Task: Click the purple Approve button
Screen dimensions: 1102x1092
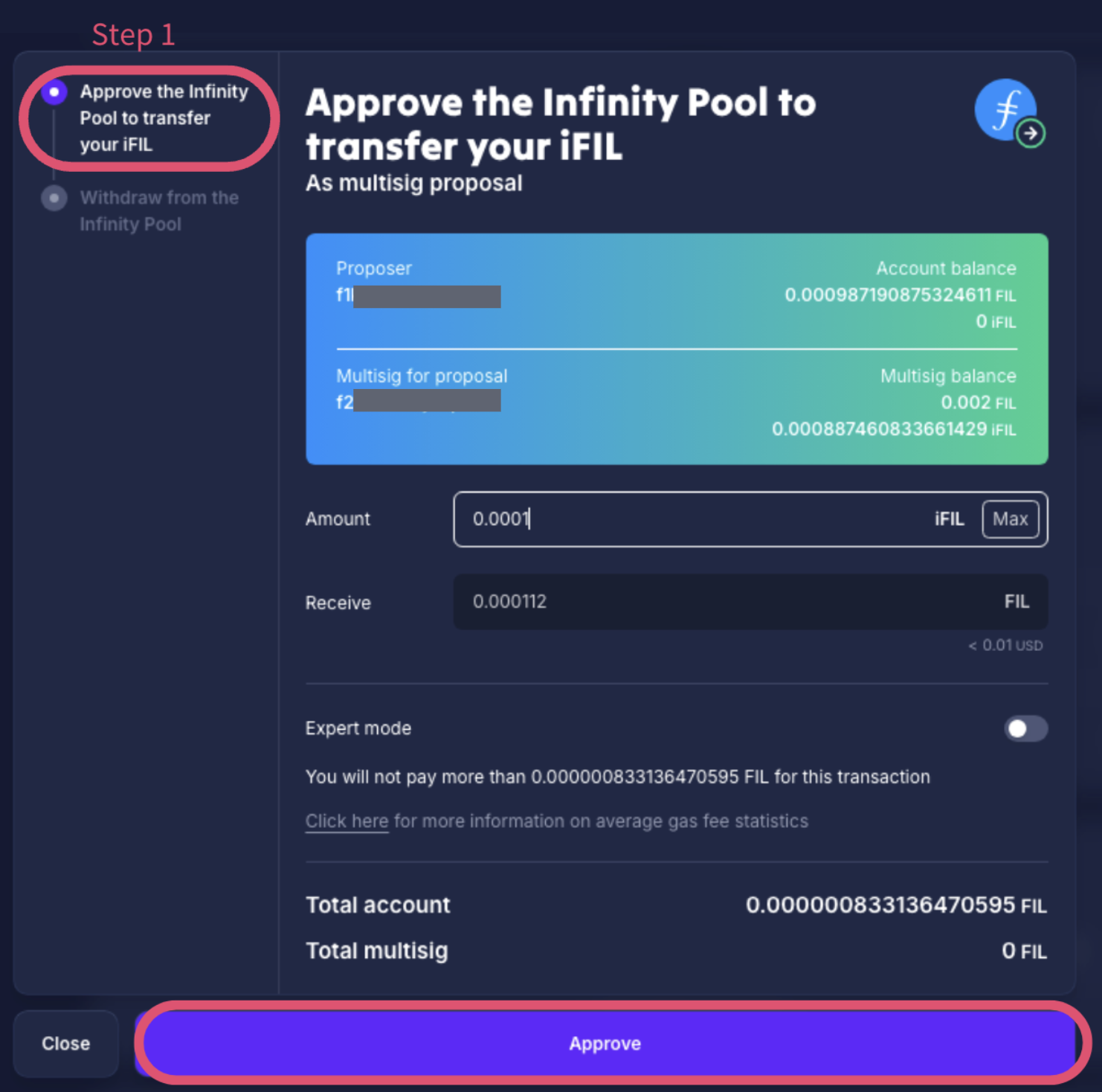Action: 605,1043
